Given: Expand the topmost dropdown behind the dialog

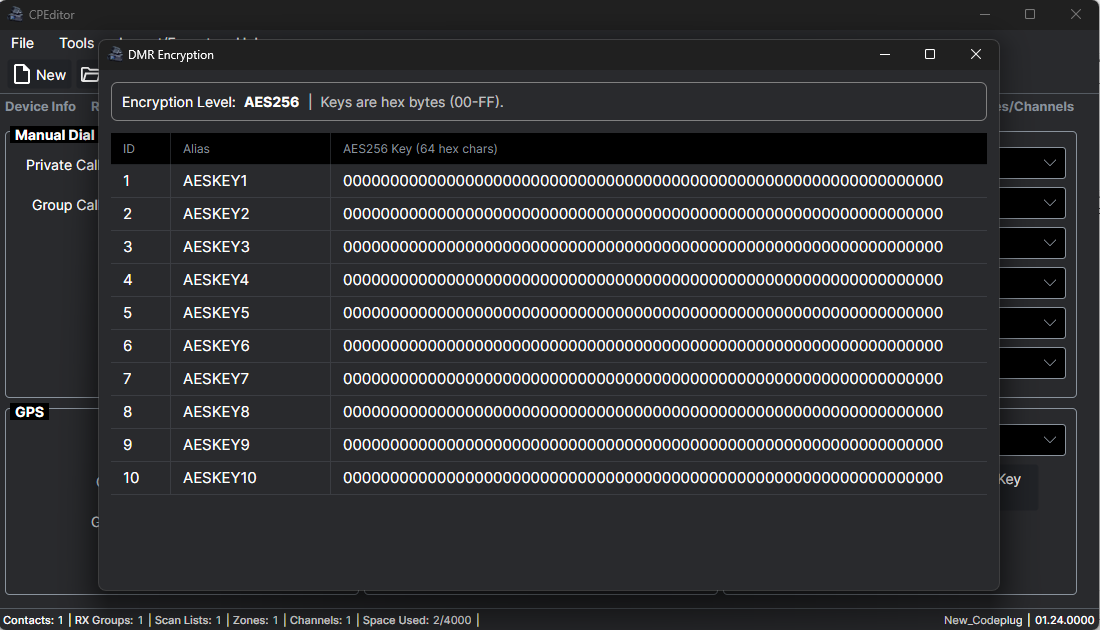Looking at the screenshot, I should [x=1049, y=163].
